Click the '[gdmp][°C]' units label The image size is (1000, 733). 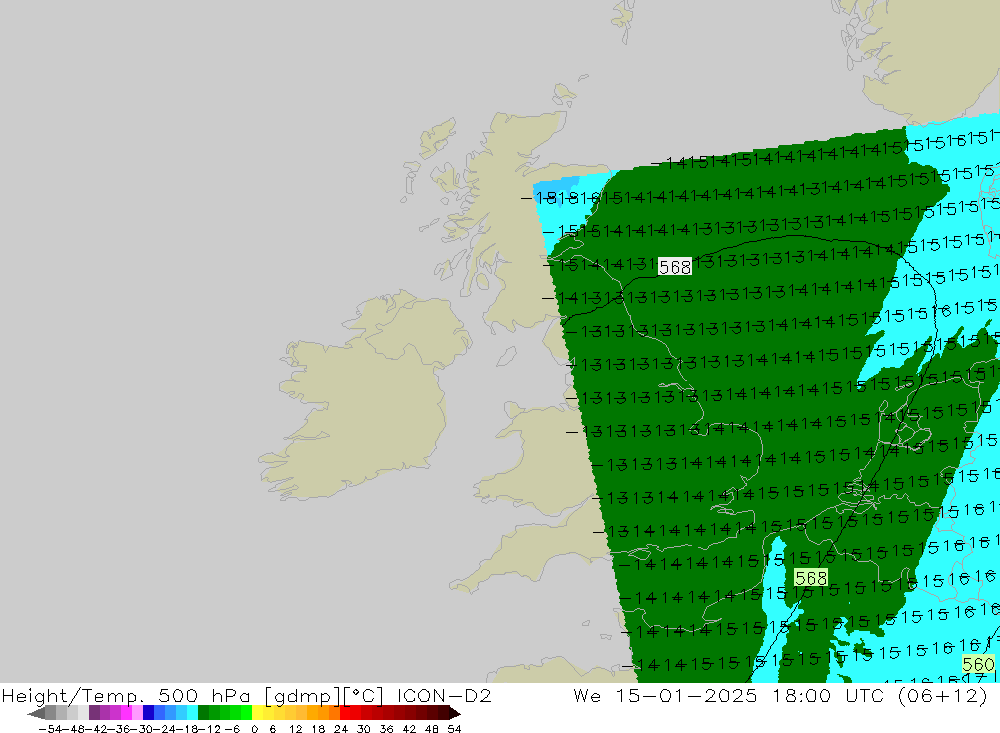tap(324, 695)
